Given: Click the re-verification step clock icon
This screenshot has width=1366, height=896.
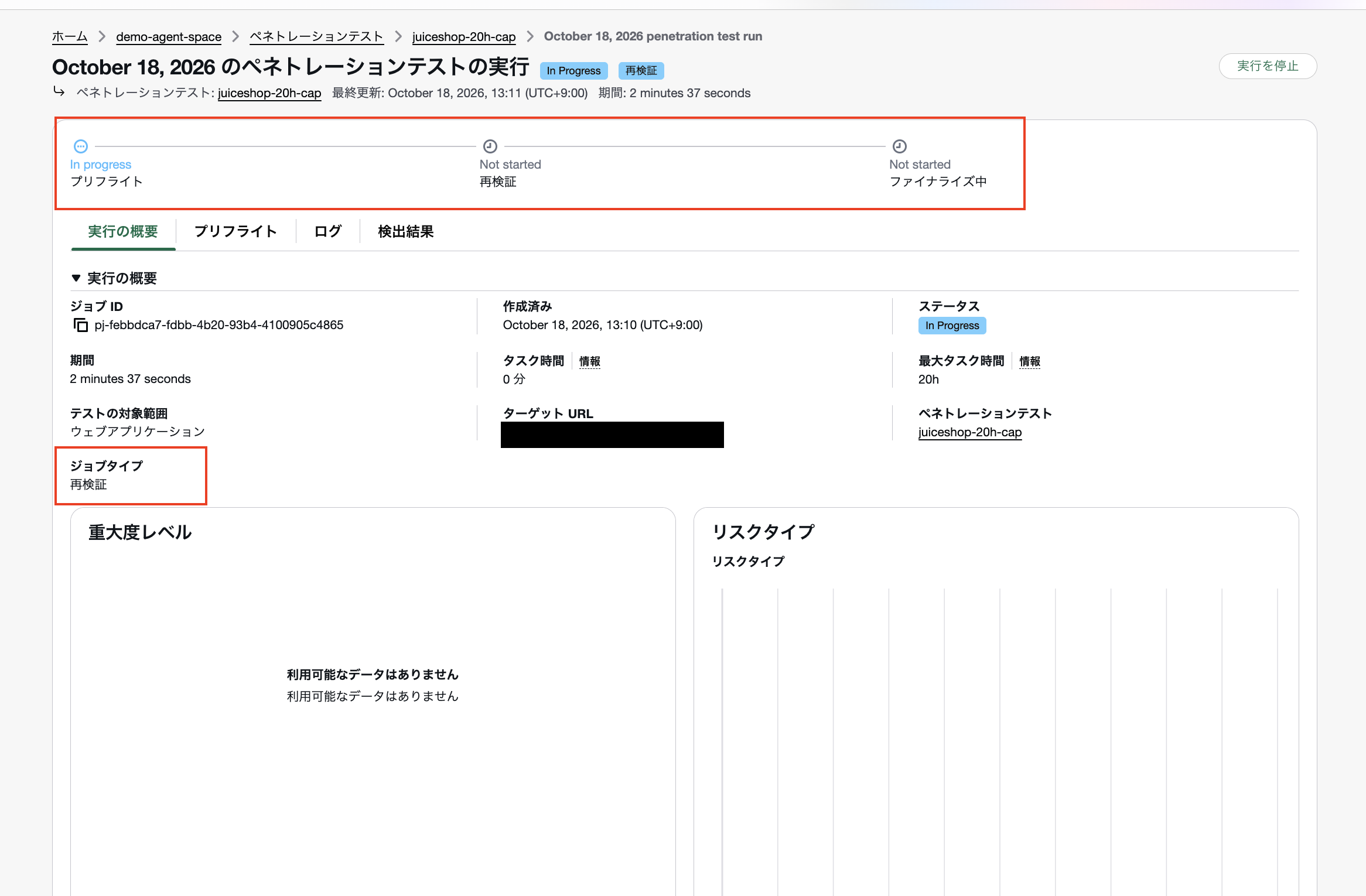Looking at the screenshot, I should (x=490, y=146).
